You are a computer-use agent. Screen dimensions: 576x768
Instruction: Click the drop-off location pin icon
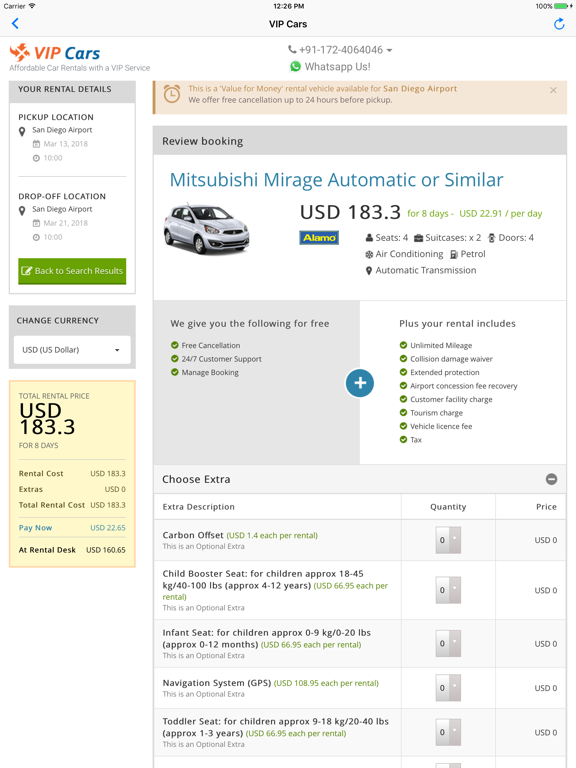click(x=22, y=211)
